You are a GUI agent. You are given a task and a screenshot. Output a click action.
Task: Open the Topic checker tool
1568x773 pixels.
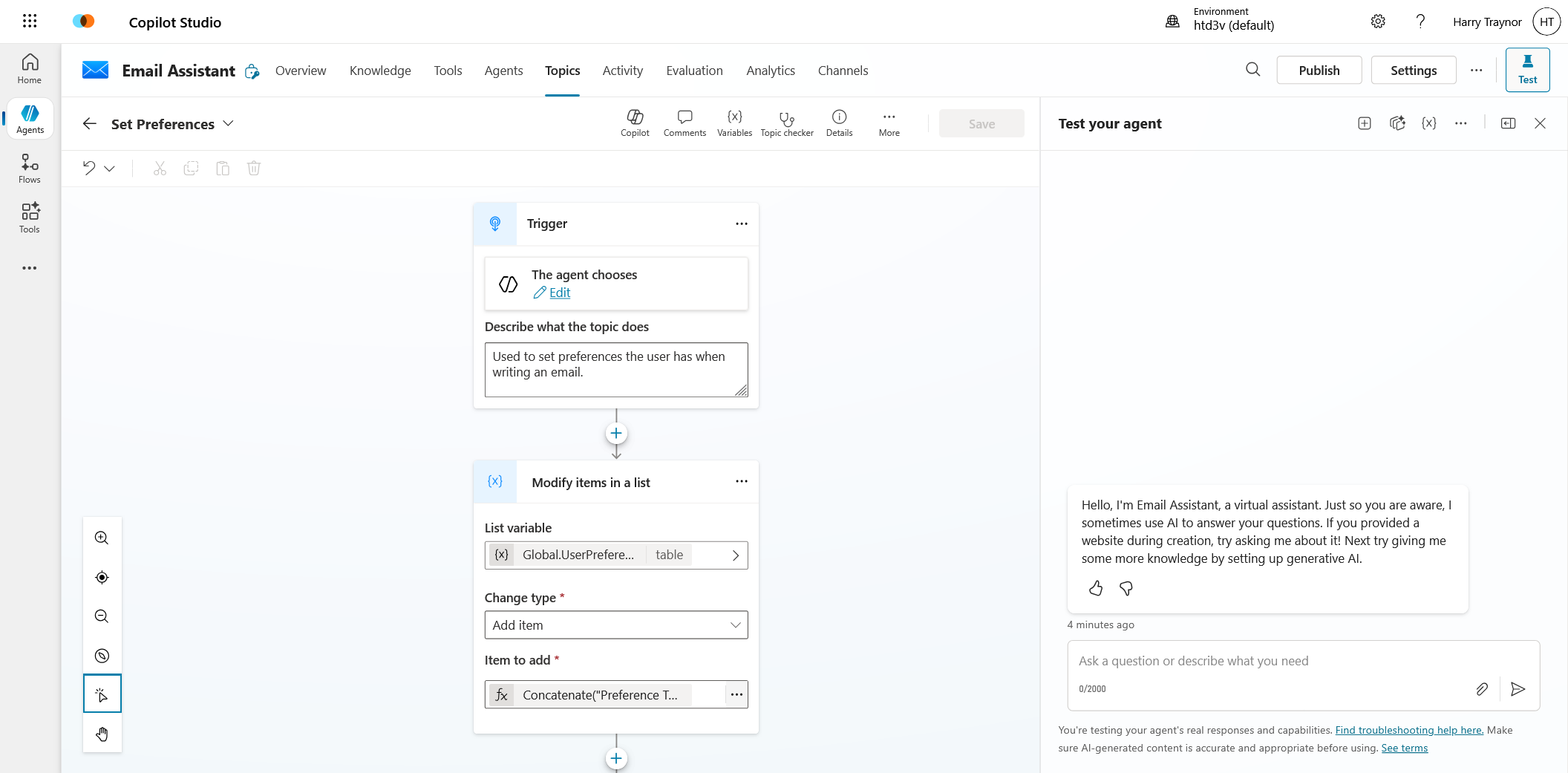[786, 123]
